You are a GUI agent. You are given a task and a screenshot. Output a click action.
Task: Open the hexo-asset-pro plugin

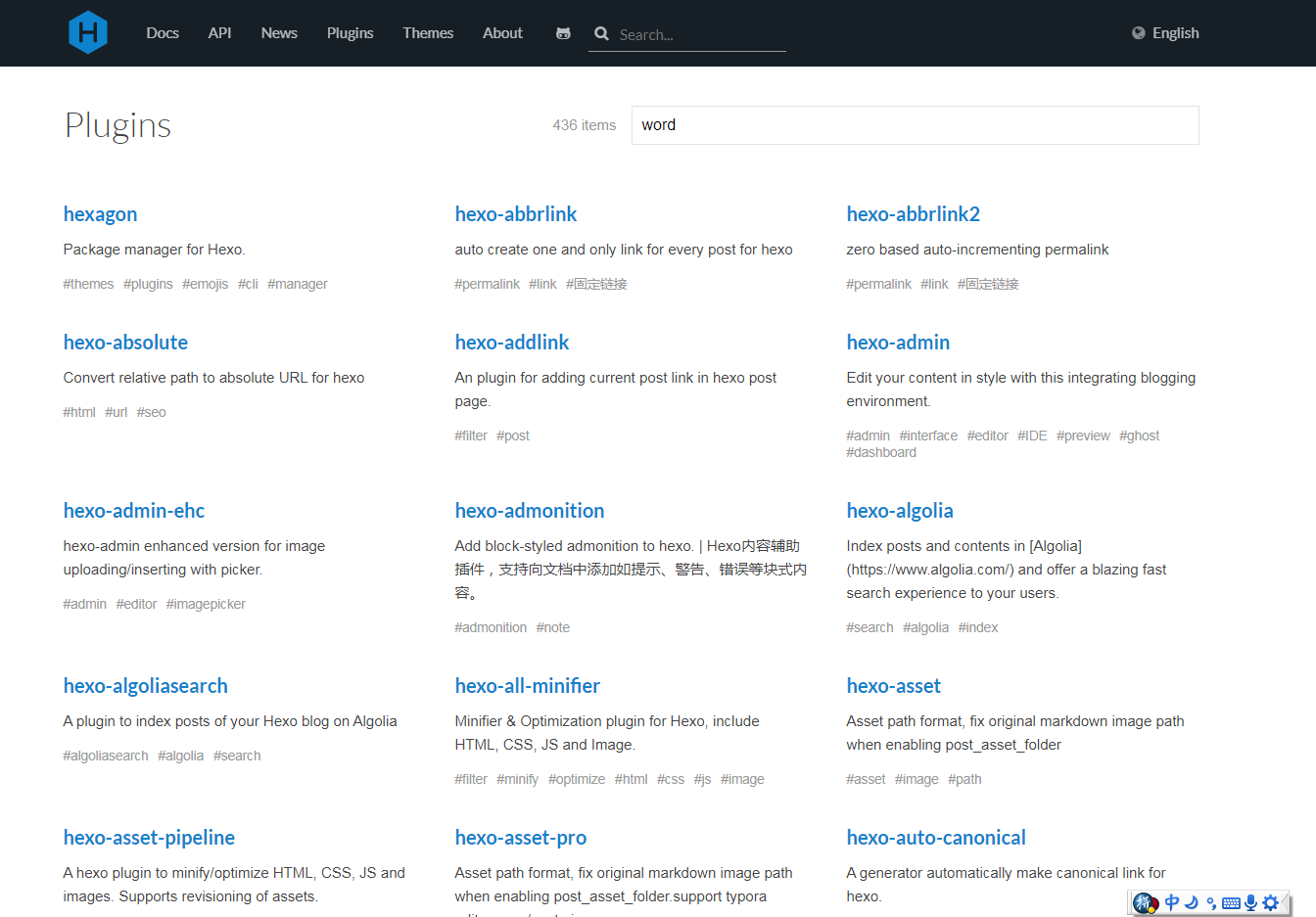521,838
